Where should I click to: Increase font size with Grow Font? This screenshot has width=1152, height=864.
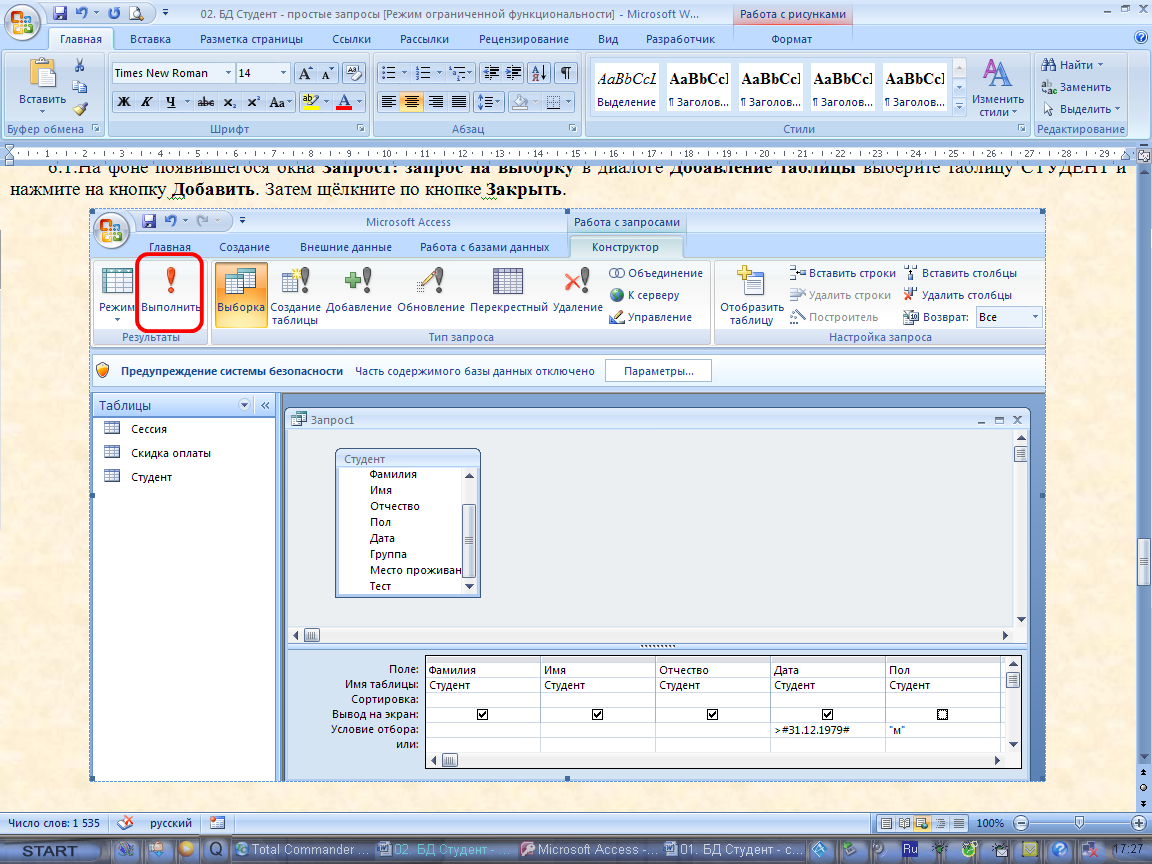click(x=305, y=73)
